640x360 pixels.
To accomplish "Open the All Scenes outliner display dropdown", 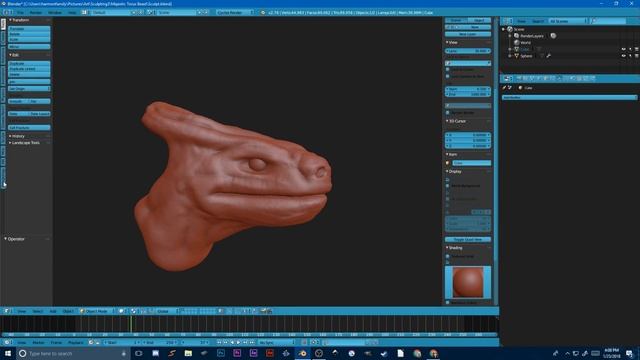I will [x=568, y=21].
